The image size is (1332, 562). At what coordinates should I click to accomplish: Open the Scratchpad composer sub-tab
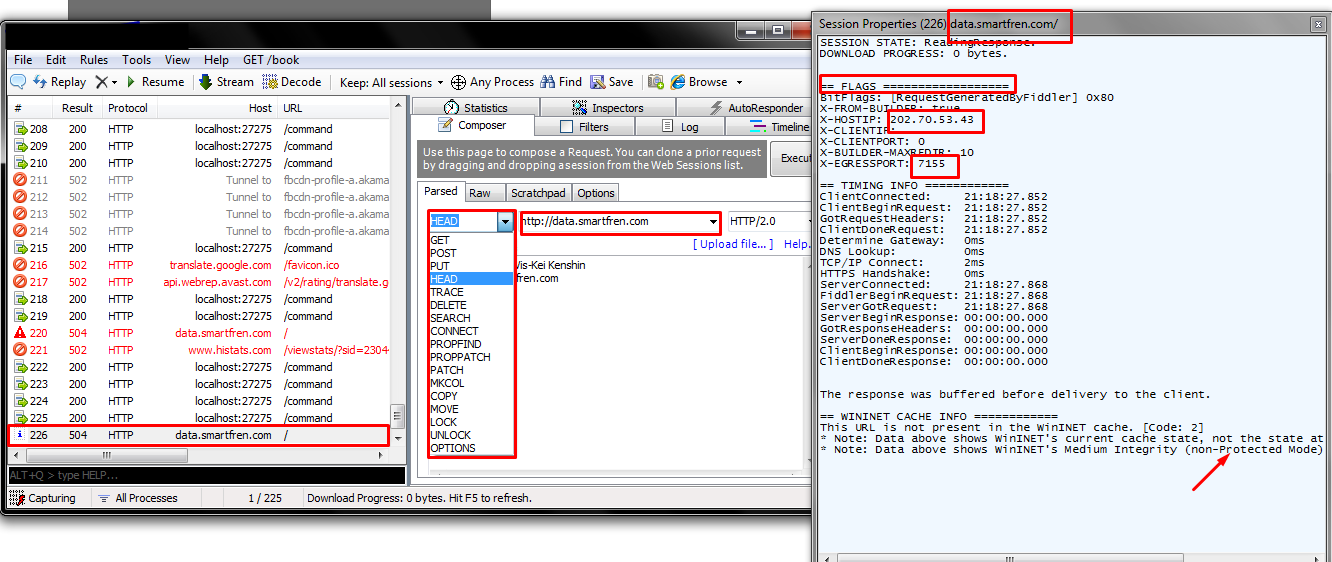538,193
